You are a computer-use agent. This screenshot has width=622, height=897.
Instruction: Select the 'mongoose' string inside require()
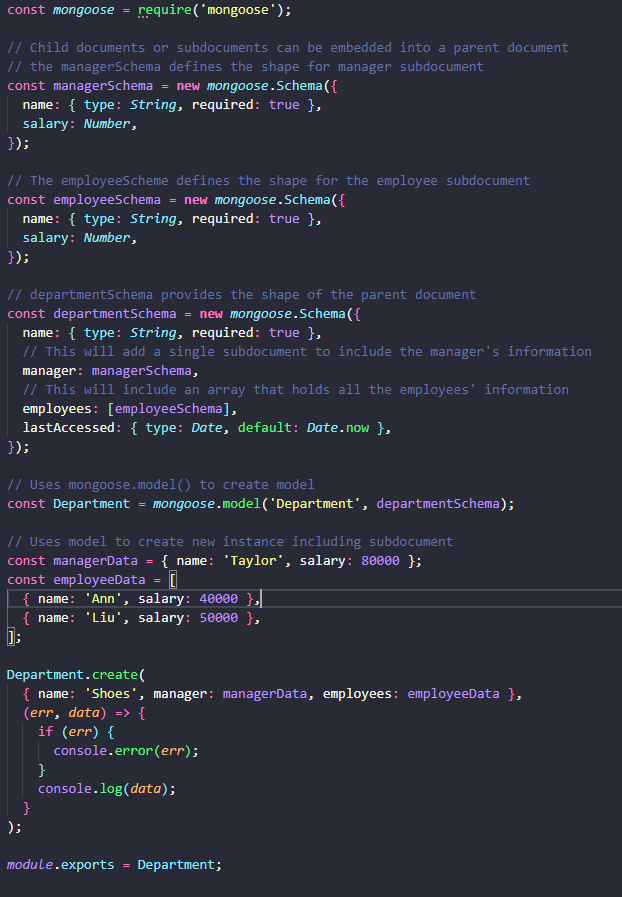pos(237,10)
